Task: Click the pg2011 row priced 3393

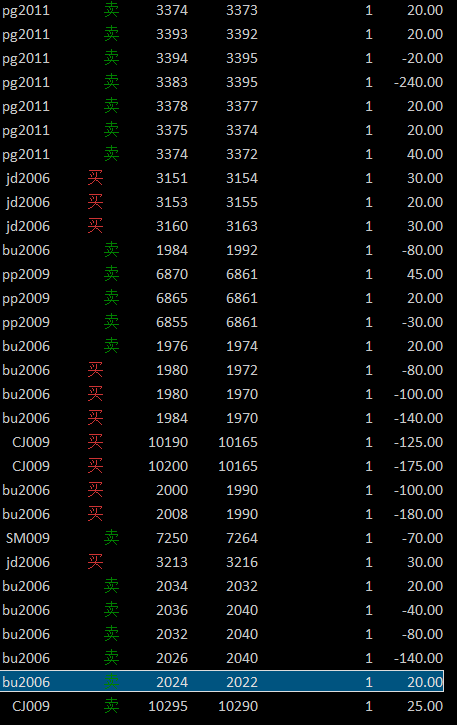Action: [222, 34]
